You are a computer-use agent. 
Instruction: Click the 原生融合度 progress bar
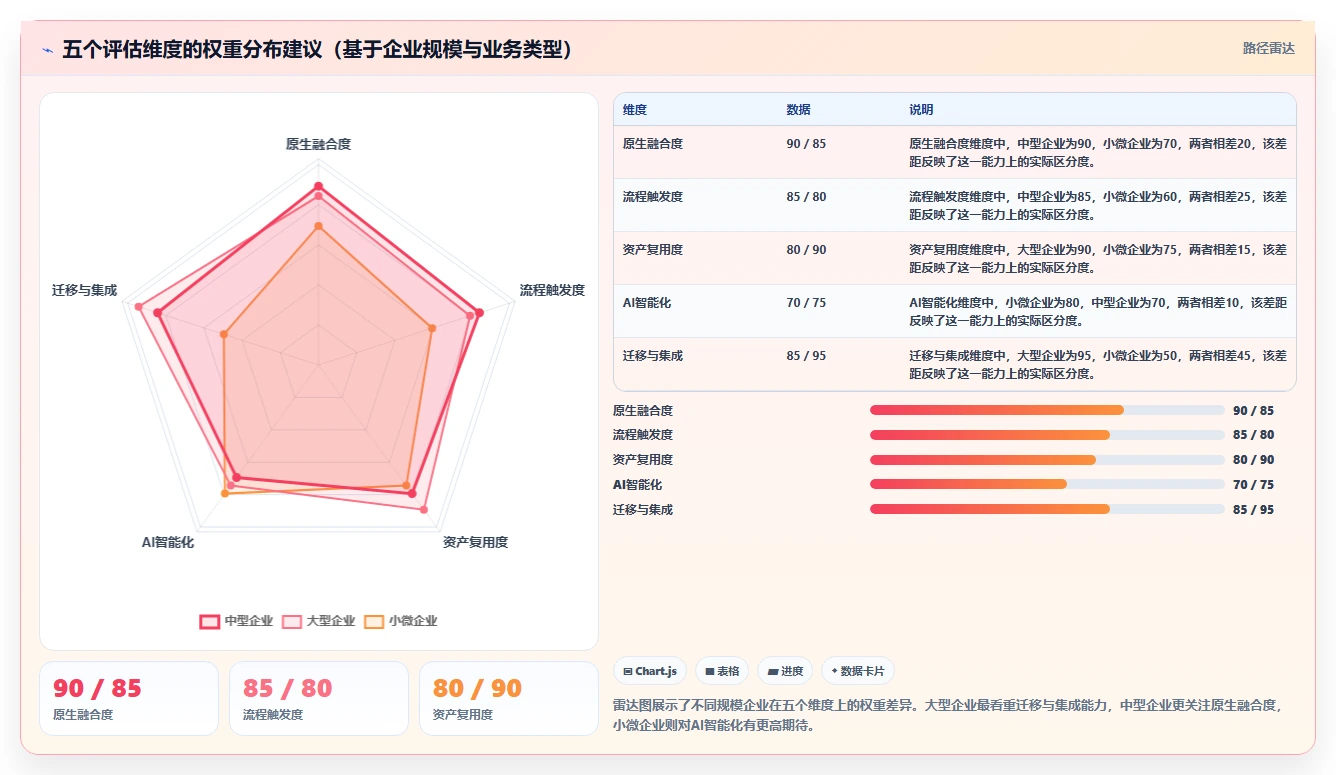[1047, 410]
